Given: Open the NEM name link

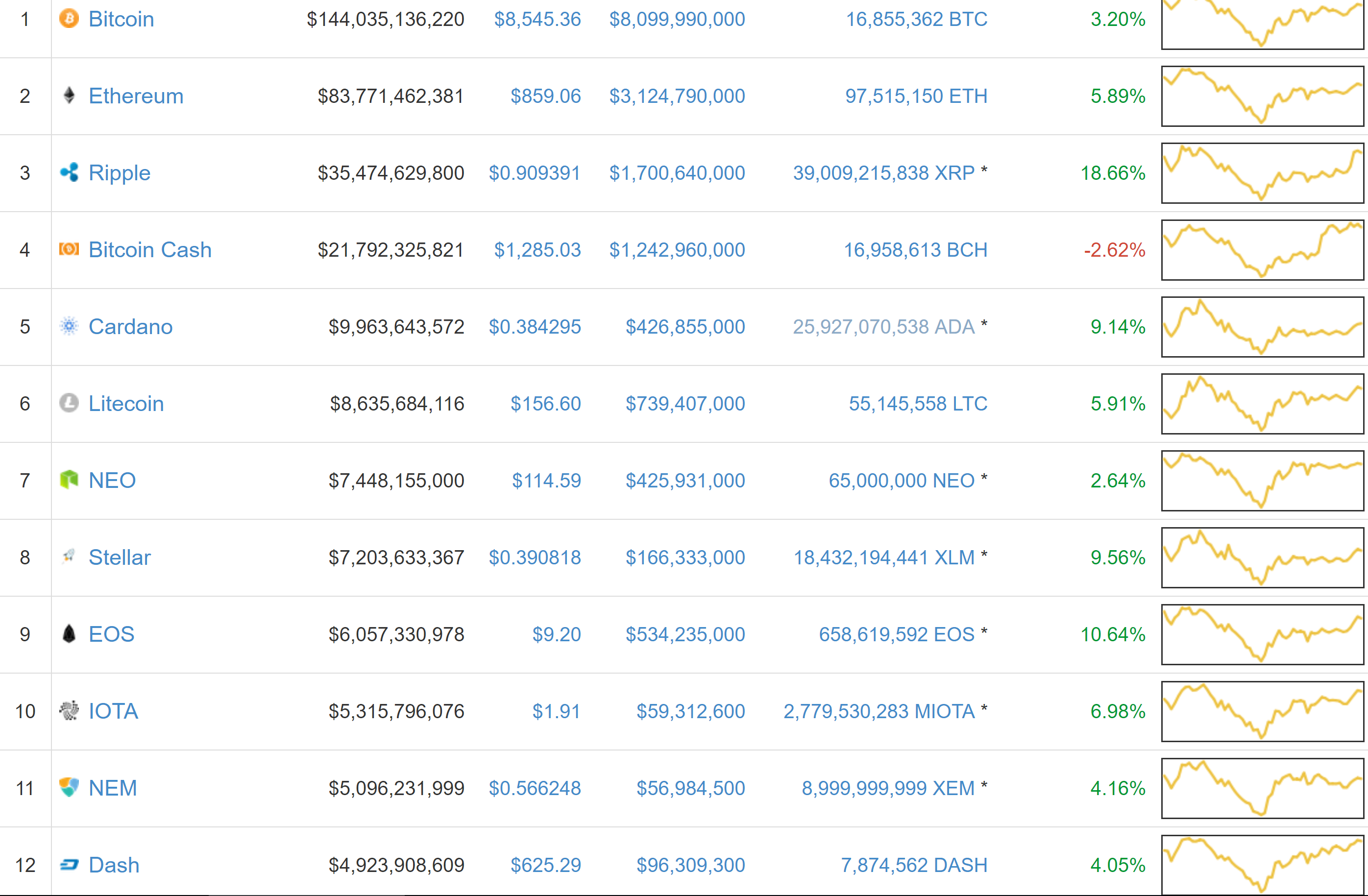Looking at the screenshot, I should [x=113, y=788].
